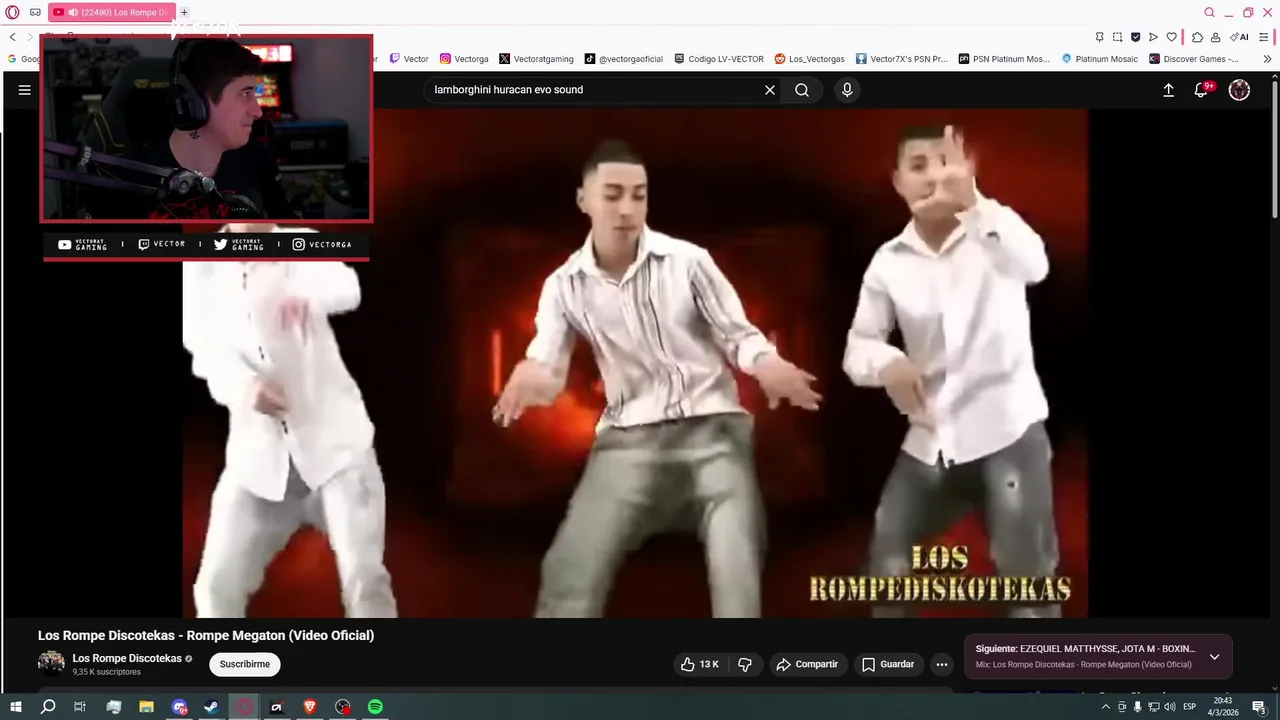Open Brave browser from the taskbar
This screenshot has width=1280, height=720.
(309, 707)
